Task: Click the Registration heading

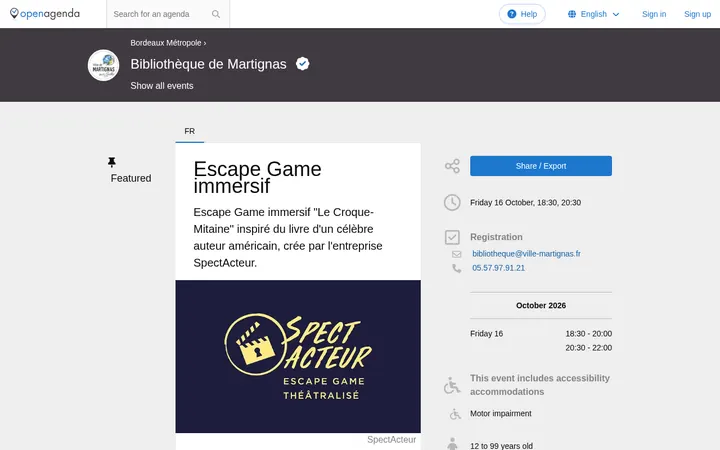Action: pyautogui.click(x=496, y=237)
